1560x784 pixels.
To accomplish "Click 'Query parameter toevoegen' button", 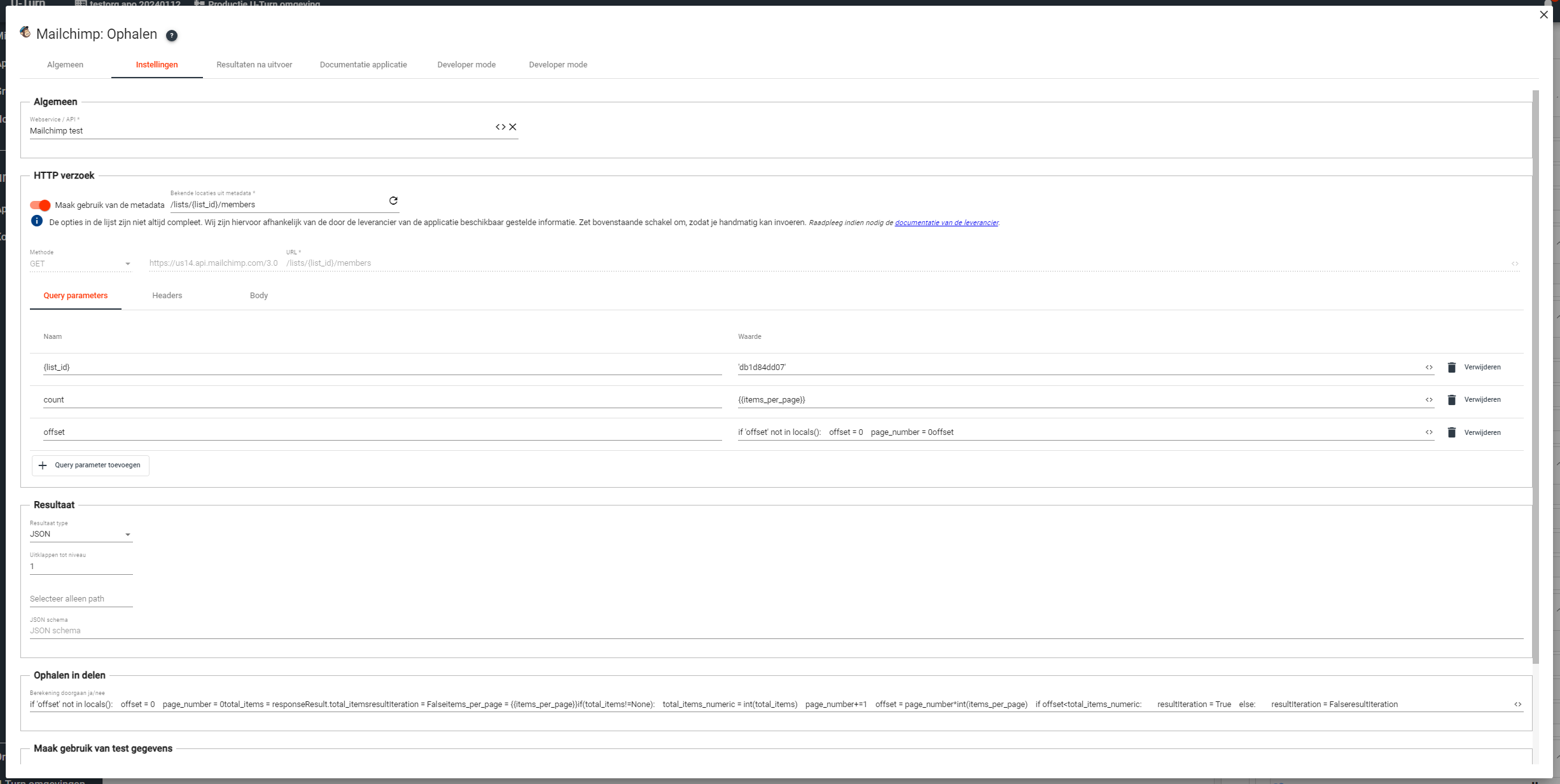I will (x=90, y=465).
